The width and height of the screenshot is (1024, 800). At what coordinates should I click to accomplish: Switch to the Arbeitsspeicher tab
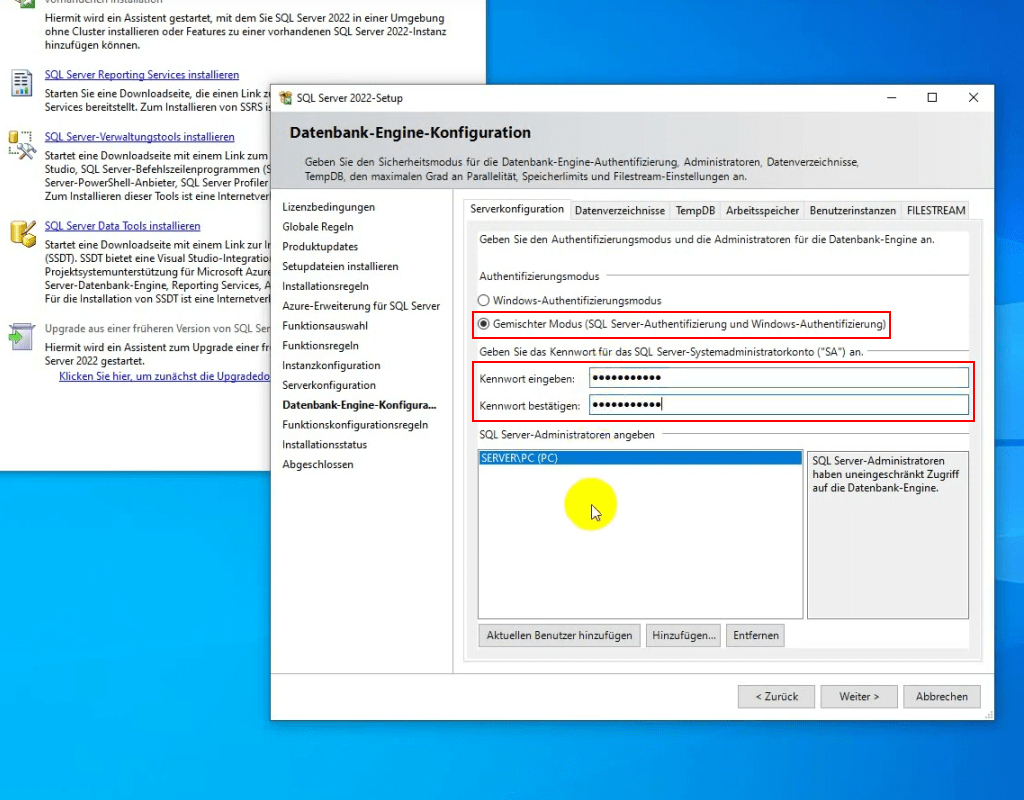pos(762,210)
